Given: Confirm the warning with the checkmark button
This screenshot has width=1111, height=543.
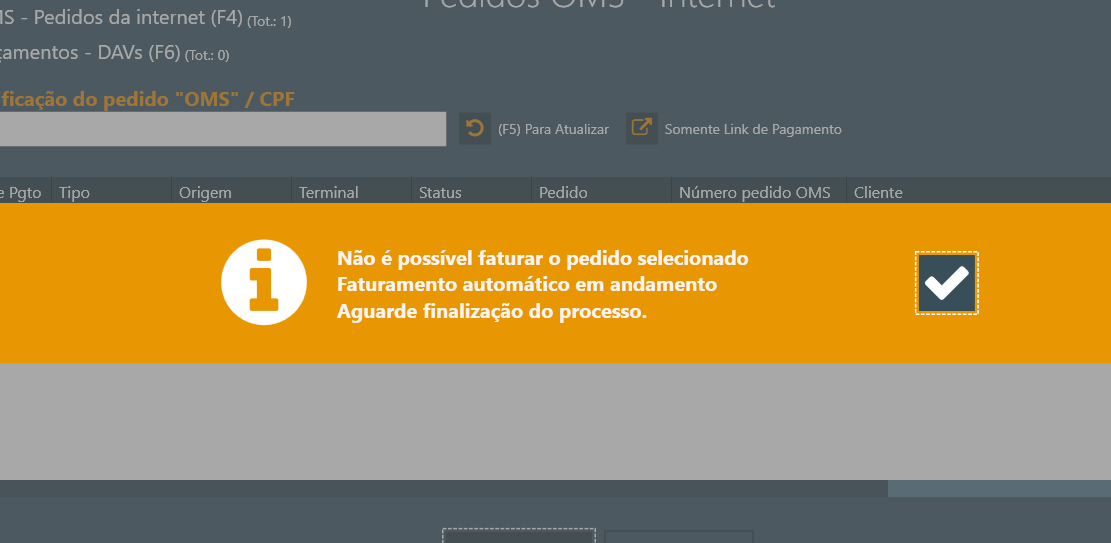Looking at the screenshot, I should pyautogui.click(x=946, y=283).
